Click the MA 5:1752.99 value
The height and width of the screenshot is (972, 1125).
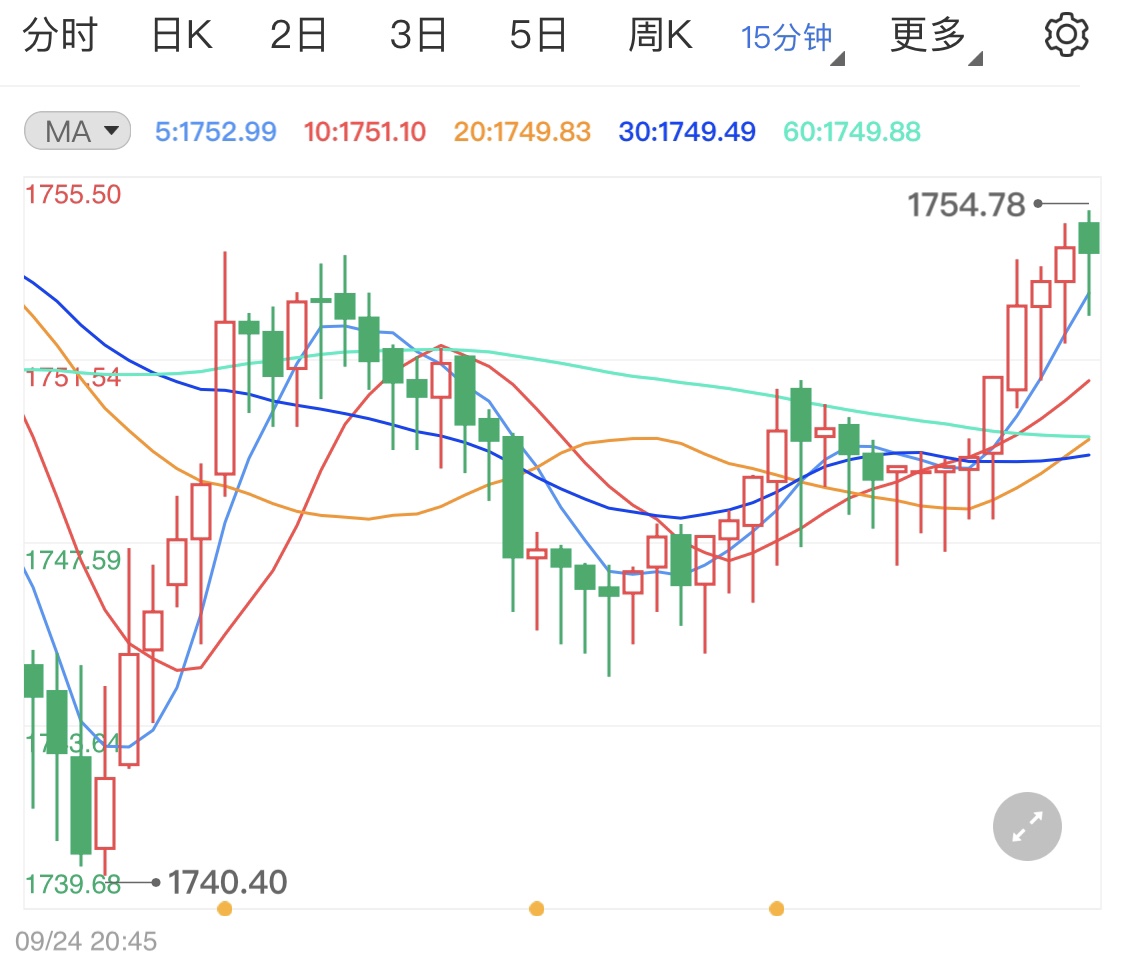[x=215, y=132]
